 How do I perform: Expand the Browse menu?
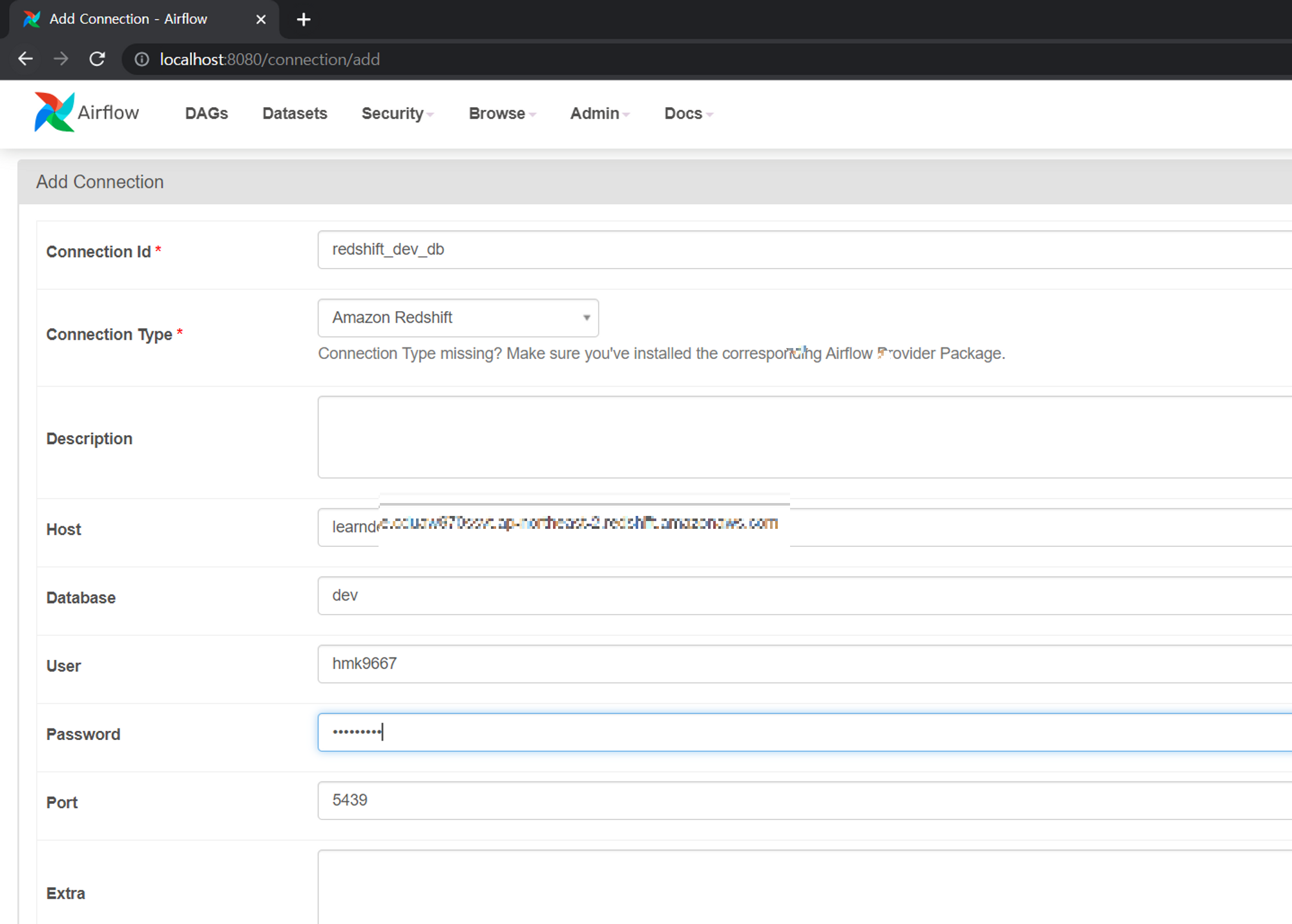[502, 114]
